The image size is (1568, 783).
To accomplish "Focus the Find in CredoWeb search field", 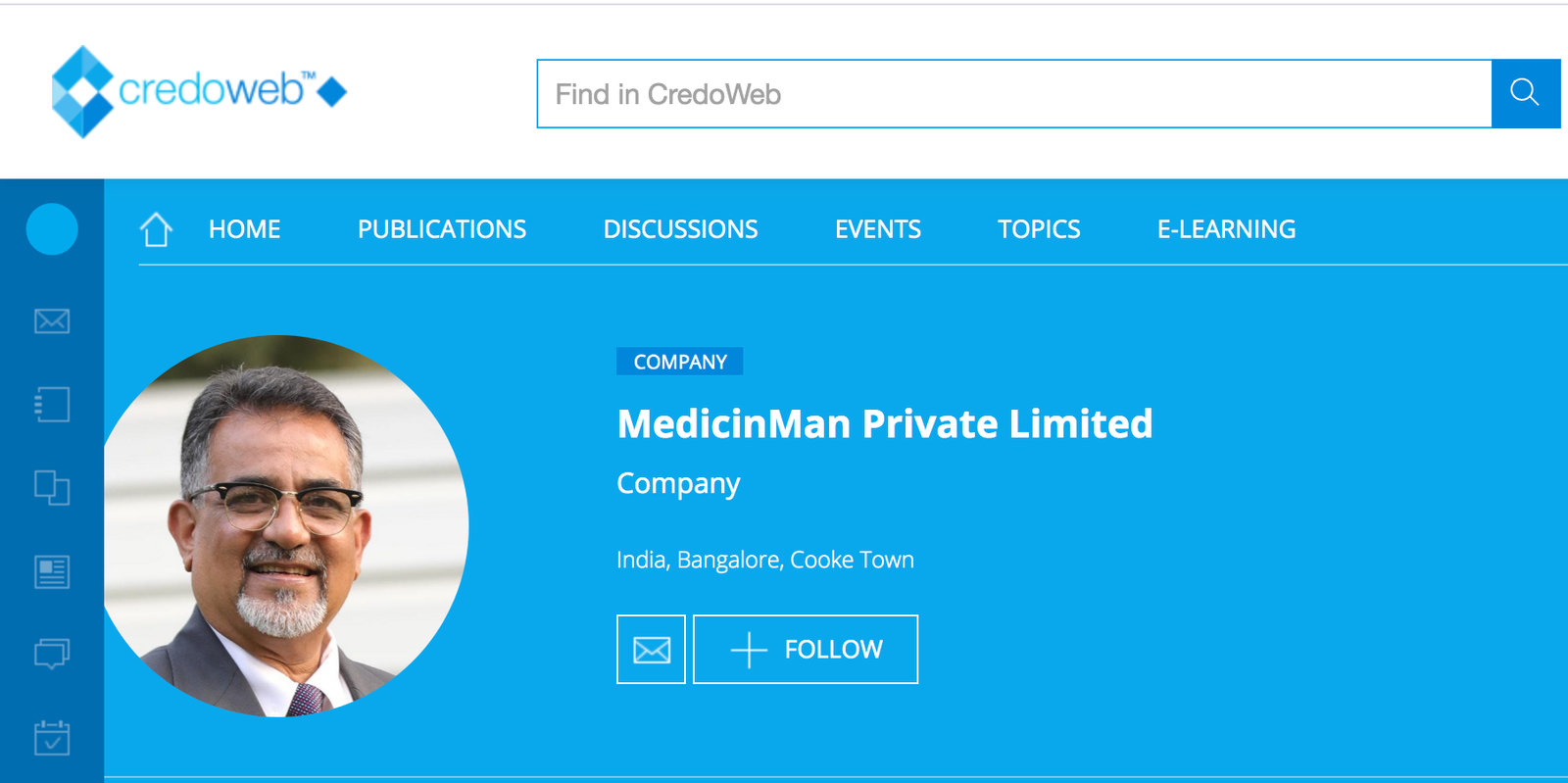I will [1014, 94].
